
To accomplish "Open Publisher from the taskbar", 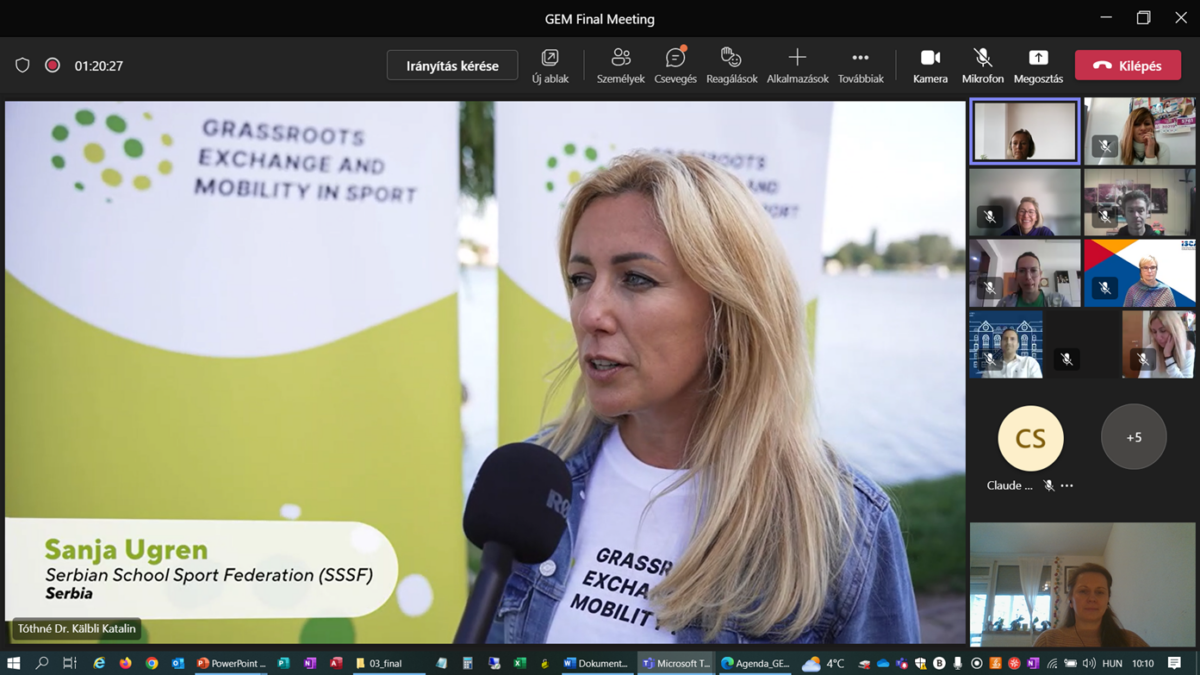I will (x=284, y=663).
